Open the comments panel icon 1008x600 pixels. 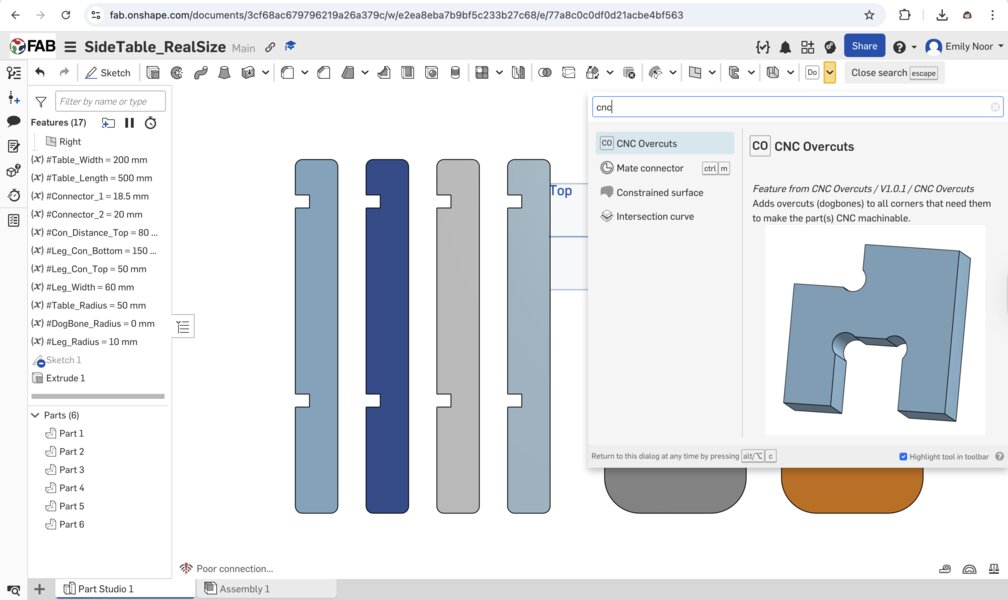point(14,121)
